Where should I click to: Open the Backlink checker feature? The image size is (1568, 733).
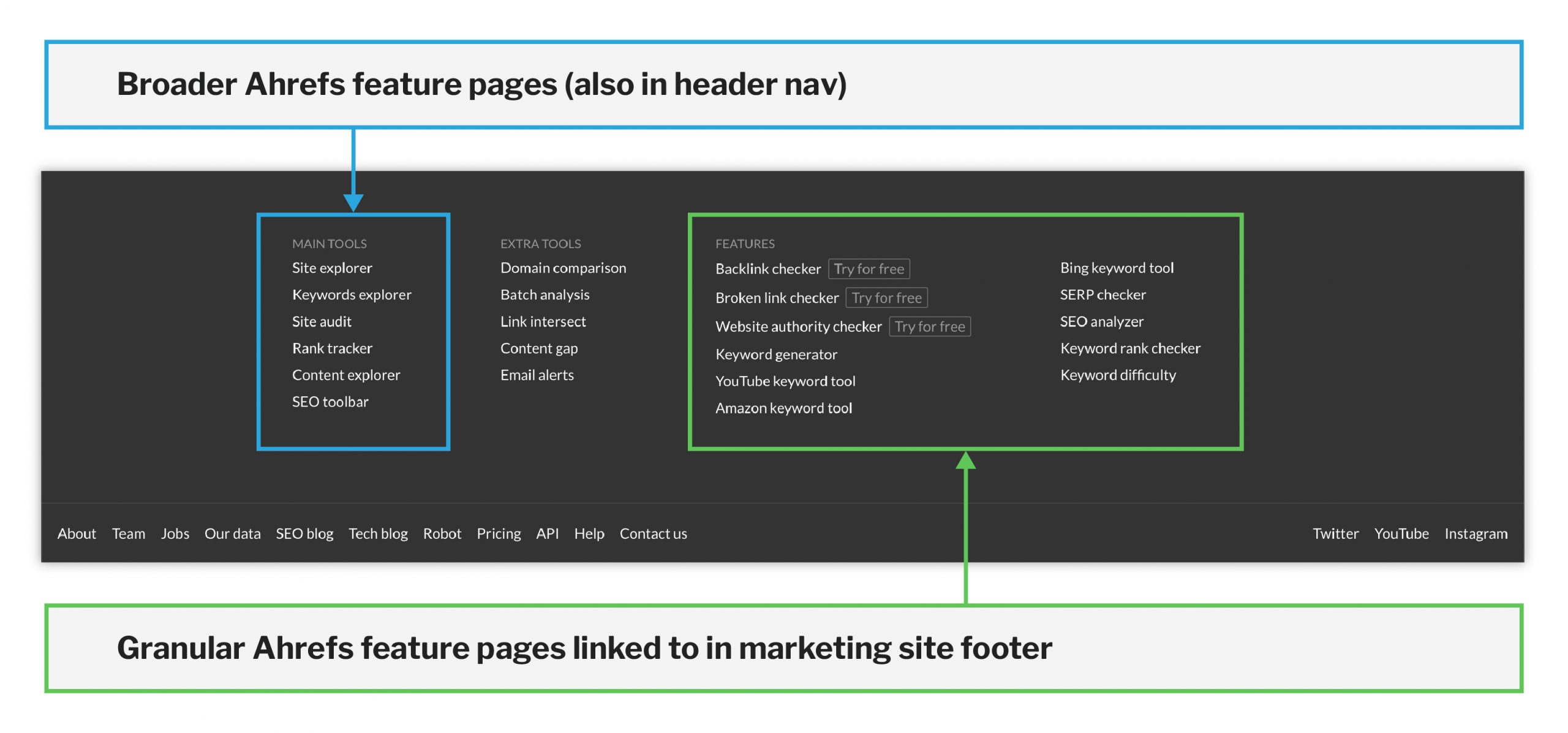click(x=768, y=269)
